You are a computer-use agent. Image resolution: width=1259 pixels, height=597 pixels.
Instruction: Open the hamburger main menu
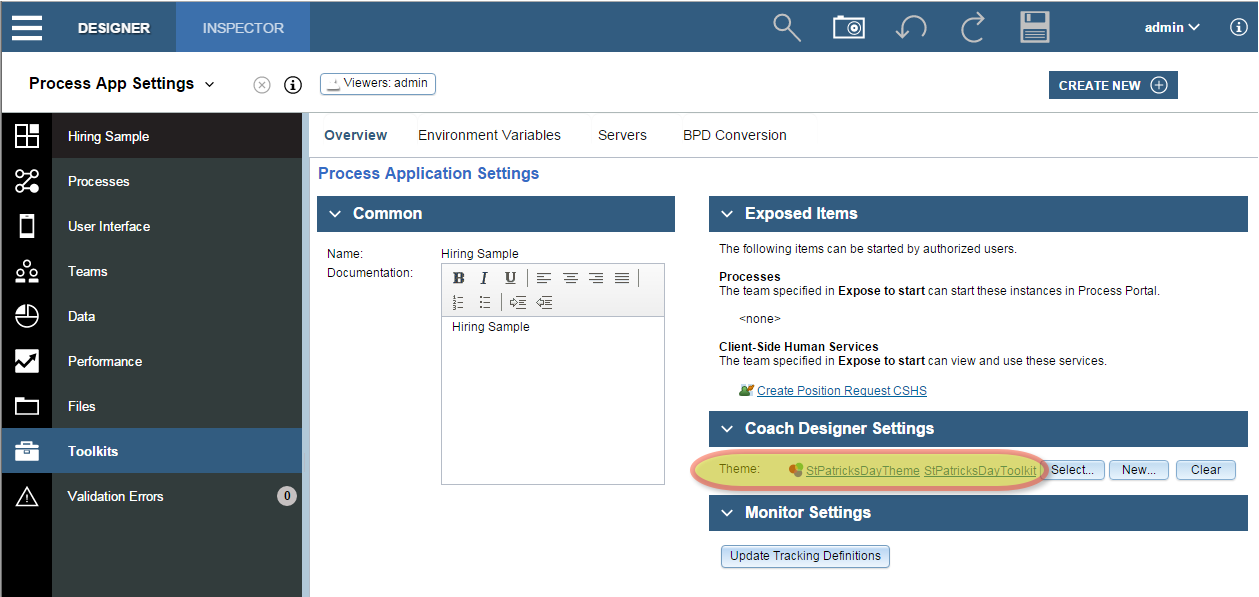click(27, 27)
